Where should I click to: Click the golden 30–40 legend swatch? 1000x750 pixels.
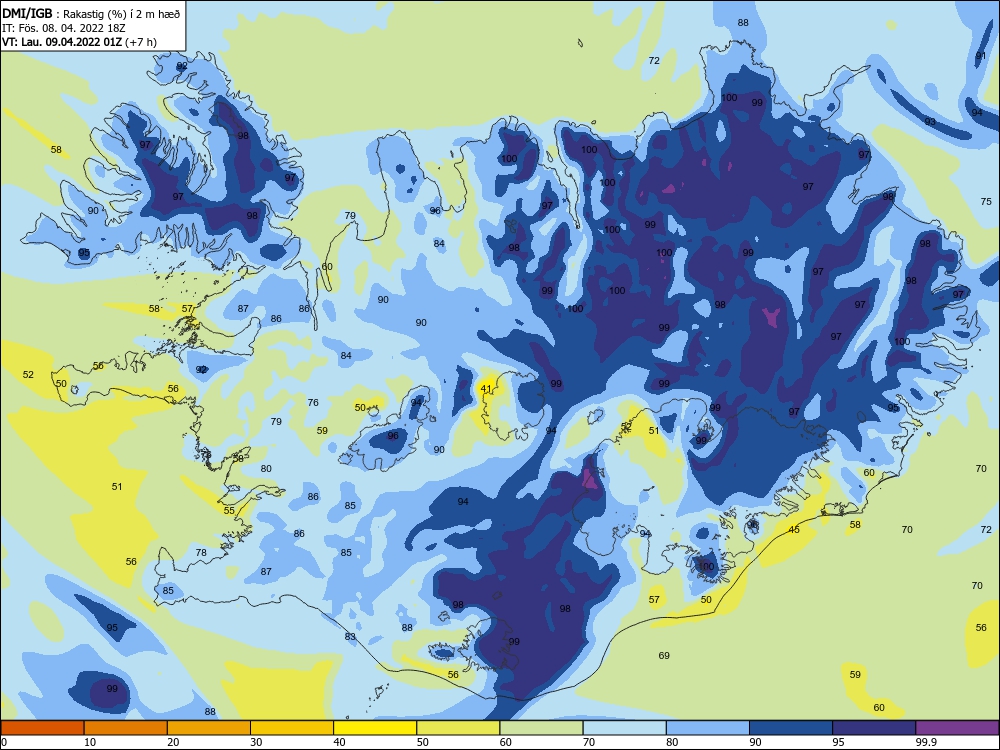pyautogui.click(x=292, y=728)
